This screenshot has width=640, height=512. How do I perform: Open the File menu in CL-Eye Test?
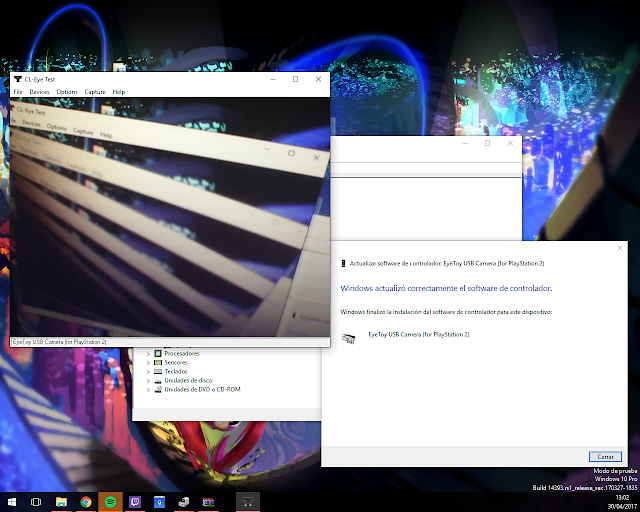pos(18,92)
